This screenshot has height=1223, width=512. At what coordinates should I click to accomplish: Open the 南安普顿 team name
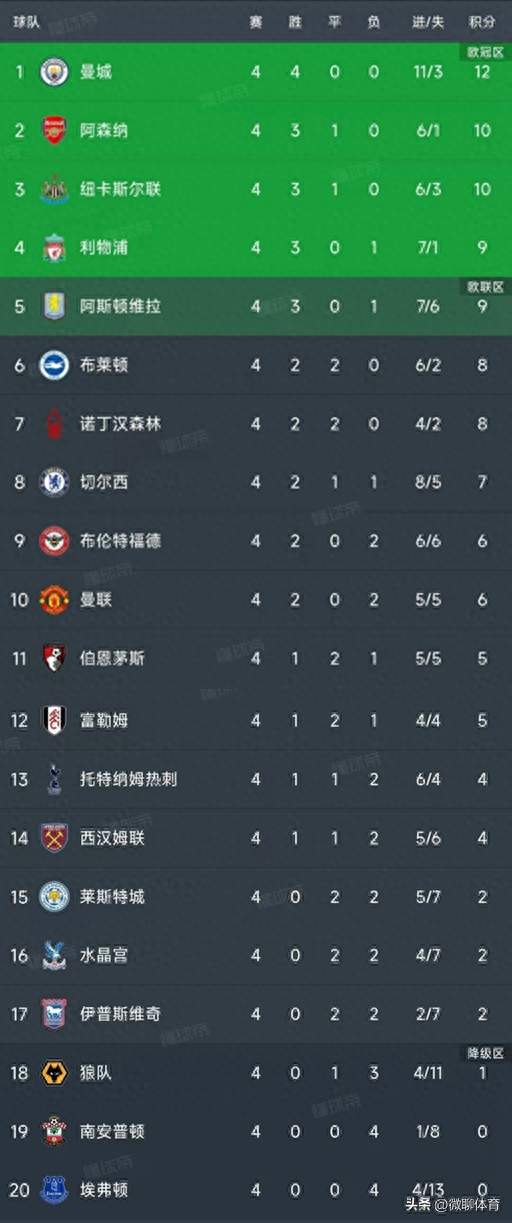pos(112,1131)
